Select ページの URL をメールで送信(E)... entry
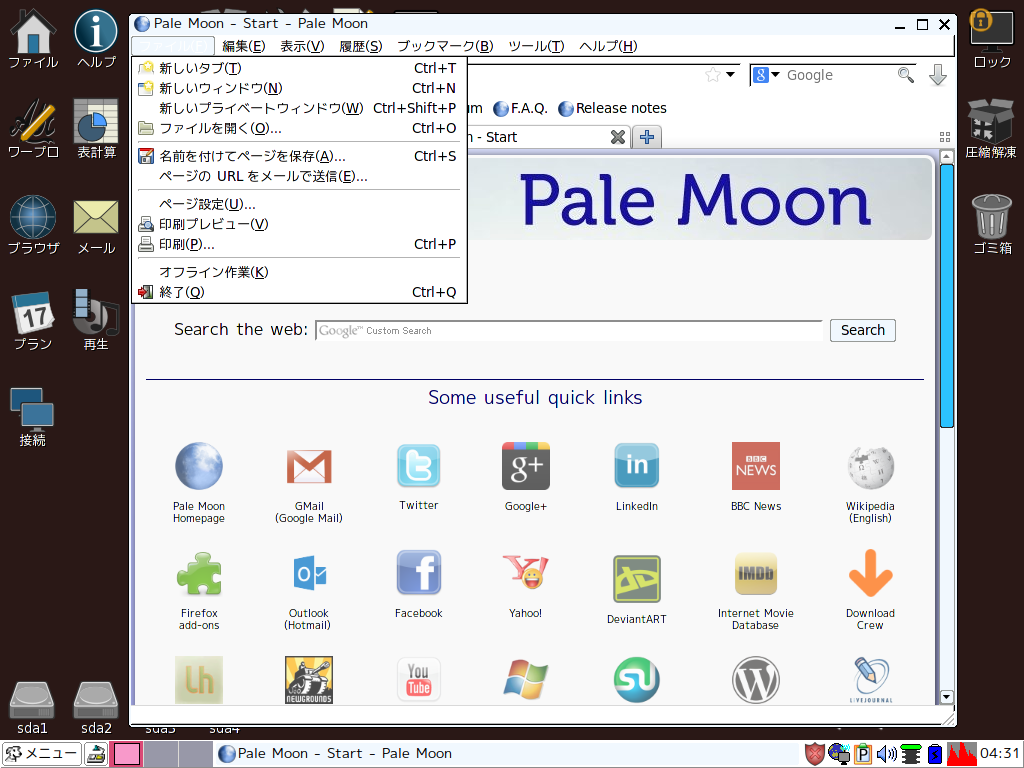Viewport: 1024px width, 768px height. point(299,176)
